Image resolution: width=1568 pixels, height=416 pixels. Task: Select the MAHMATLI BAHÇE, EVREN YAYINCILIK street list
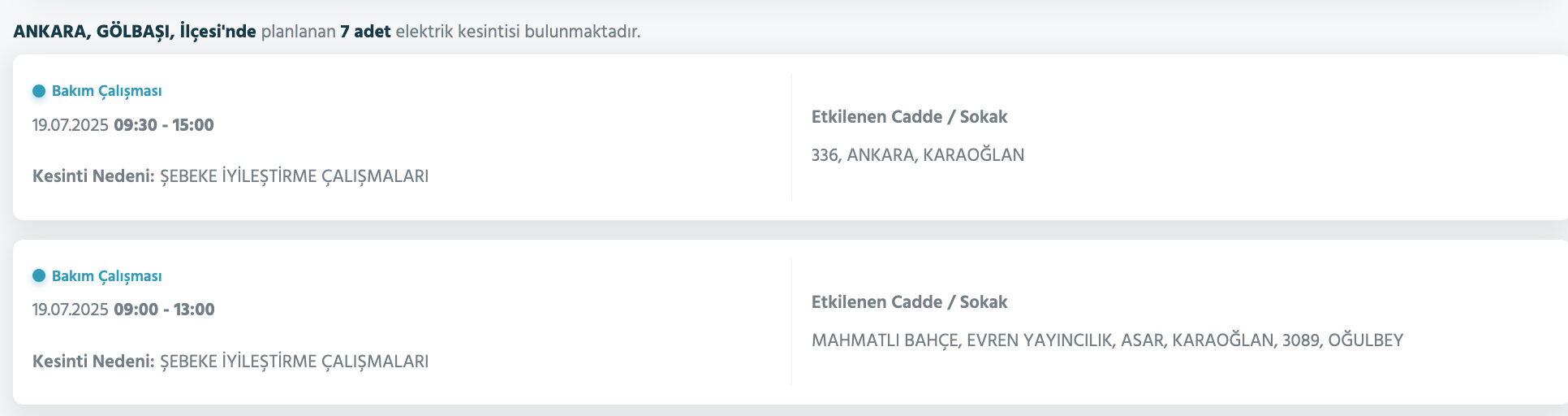click(1107, 340)
